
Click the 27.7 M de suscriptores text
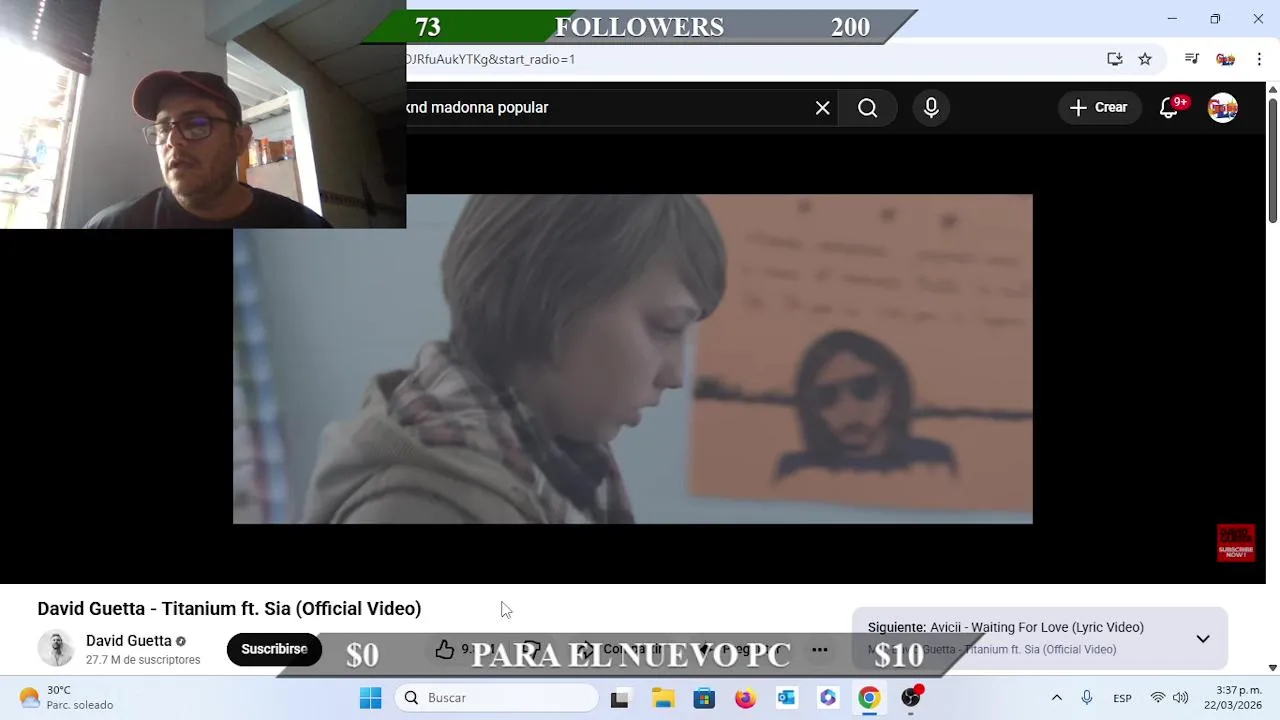(x=143, y=660)
